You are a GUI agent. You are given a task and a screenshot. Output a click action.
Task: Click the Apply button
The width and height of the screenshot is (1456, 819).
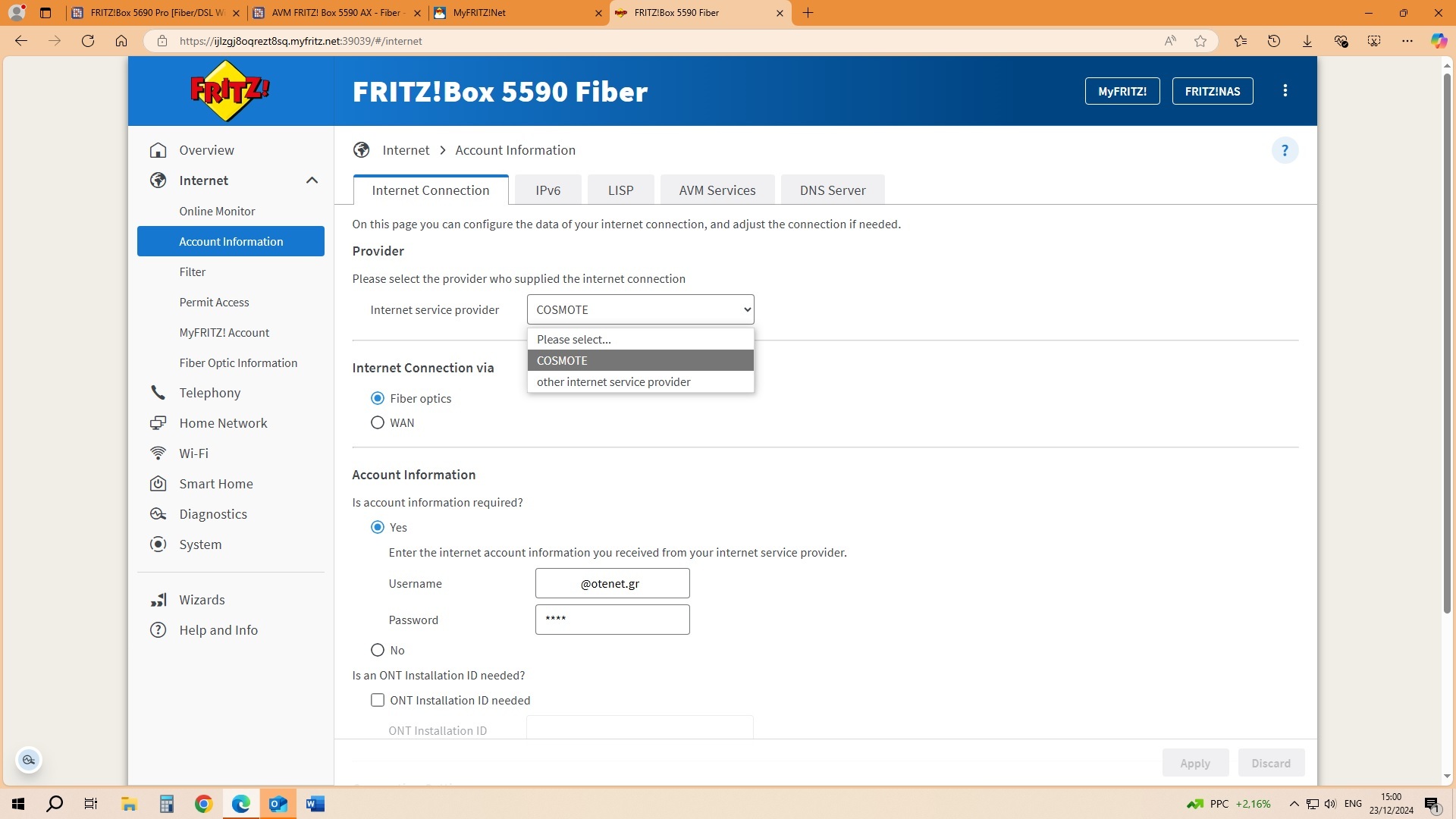[x=1195, y=763]
